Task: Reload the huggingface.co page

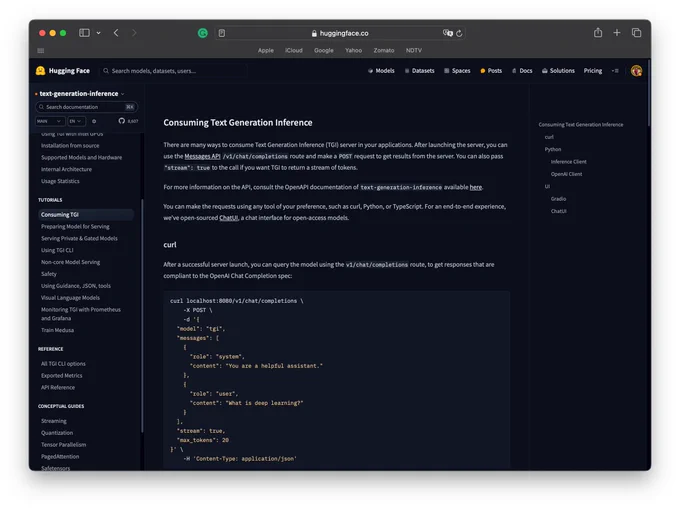Action: coord(459,33)
